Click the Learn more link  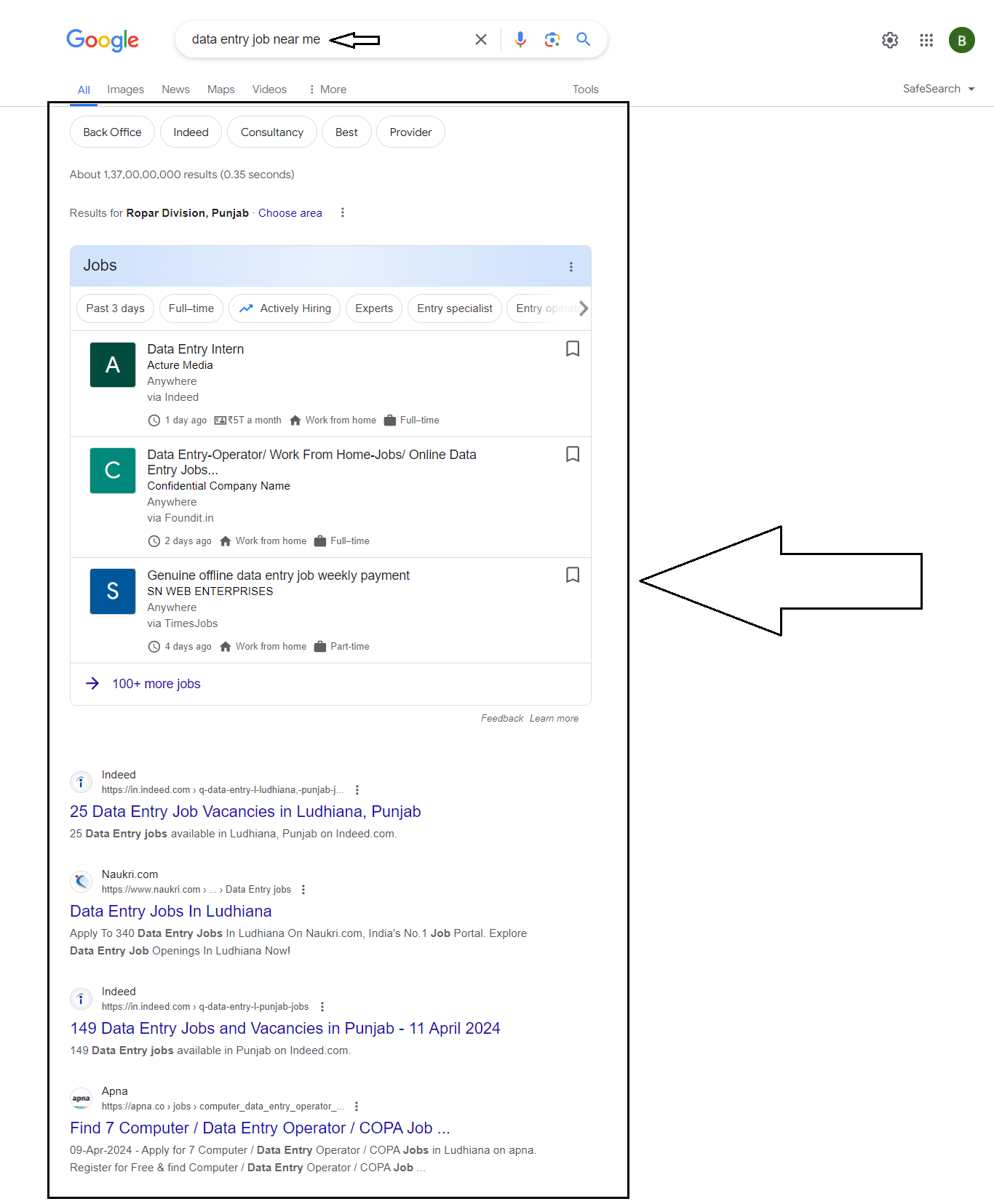click(x=554, y=718)
